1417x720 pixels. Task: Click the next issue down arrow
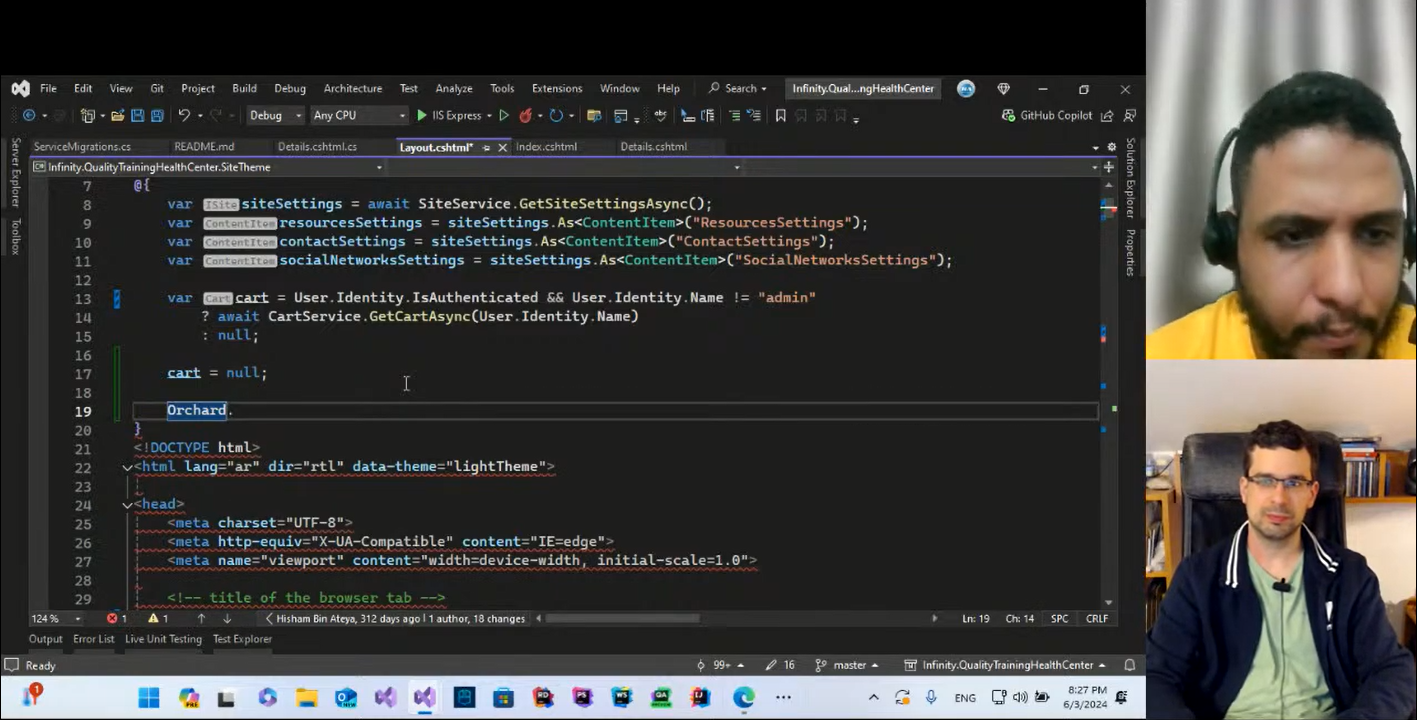[227, 619]
